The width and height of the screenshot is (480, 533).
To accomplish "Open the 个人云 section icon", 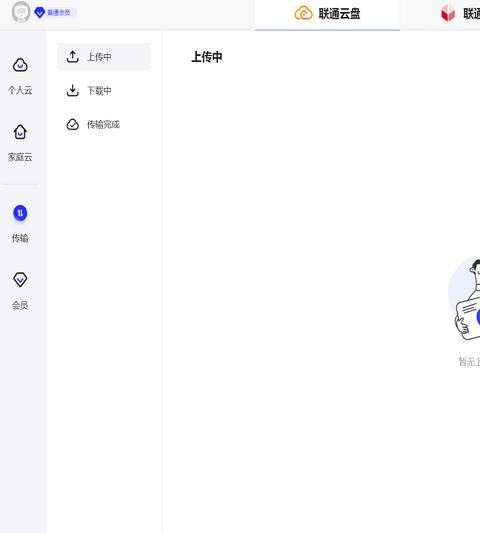I will coord(20,65).
